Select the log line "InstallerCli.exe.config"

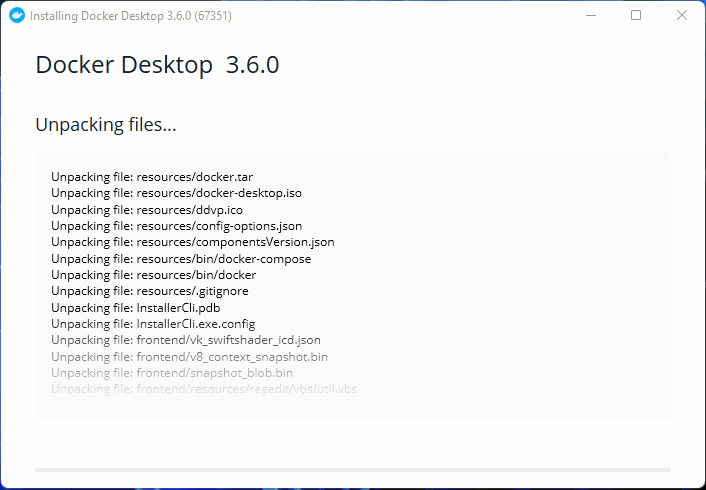153,324
